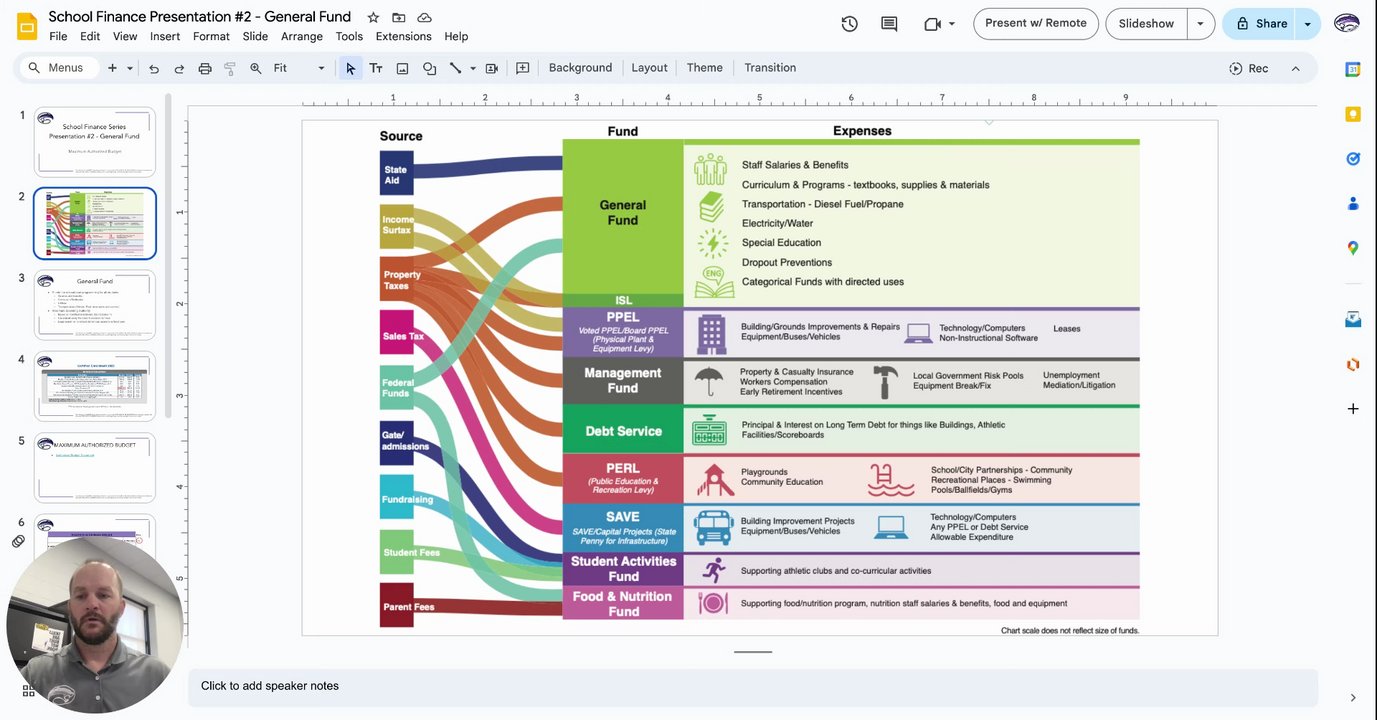The image size is (1377, 720).
Task: Click the Layout button
Action: coord(649,68)
